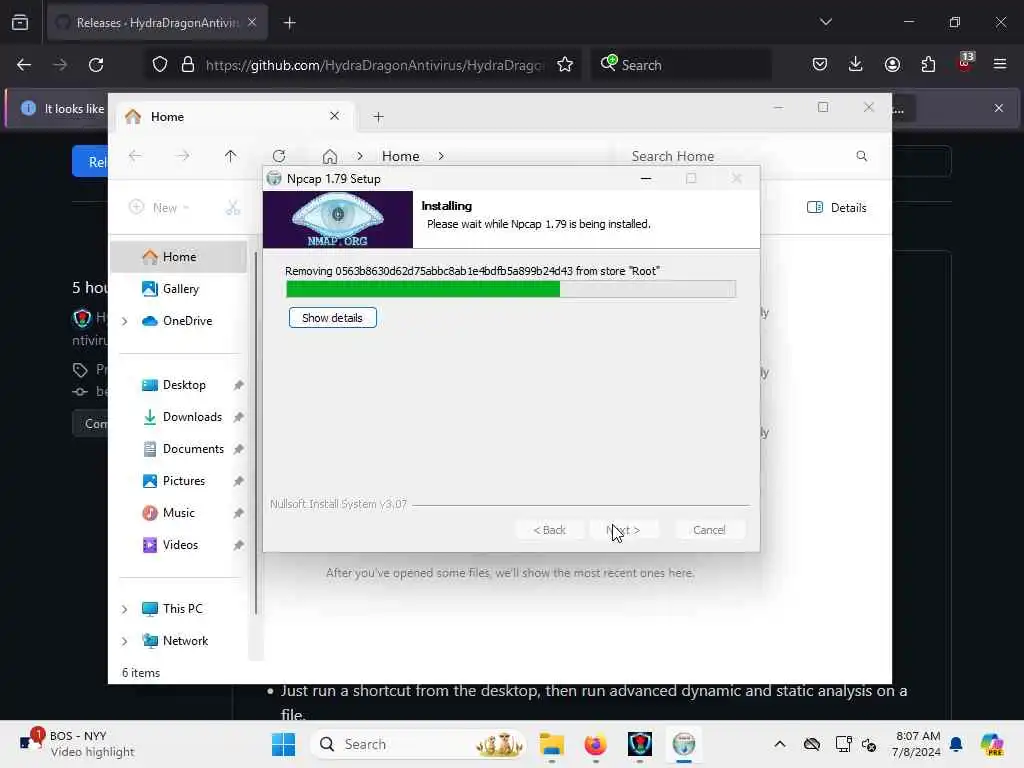Click Firefox back arrow

click(x=24, y=65)
